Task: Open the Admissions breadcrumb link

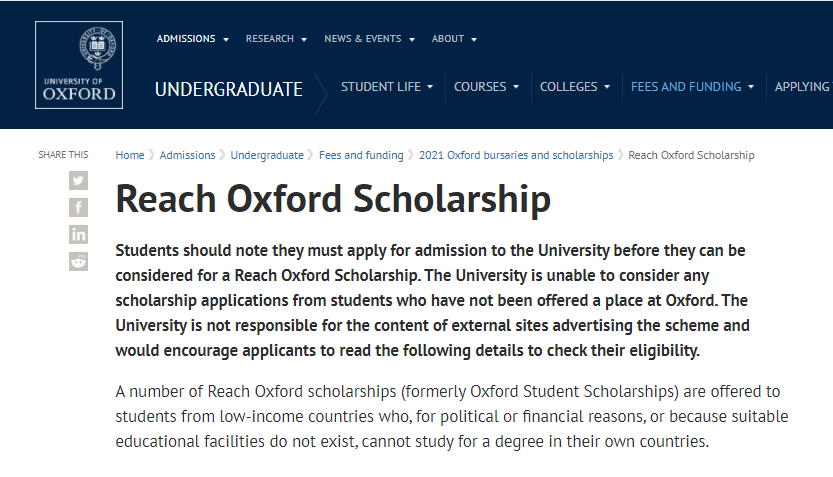Action: tap(188, 155)
